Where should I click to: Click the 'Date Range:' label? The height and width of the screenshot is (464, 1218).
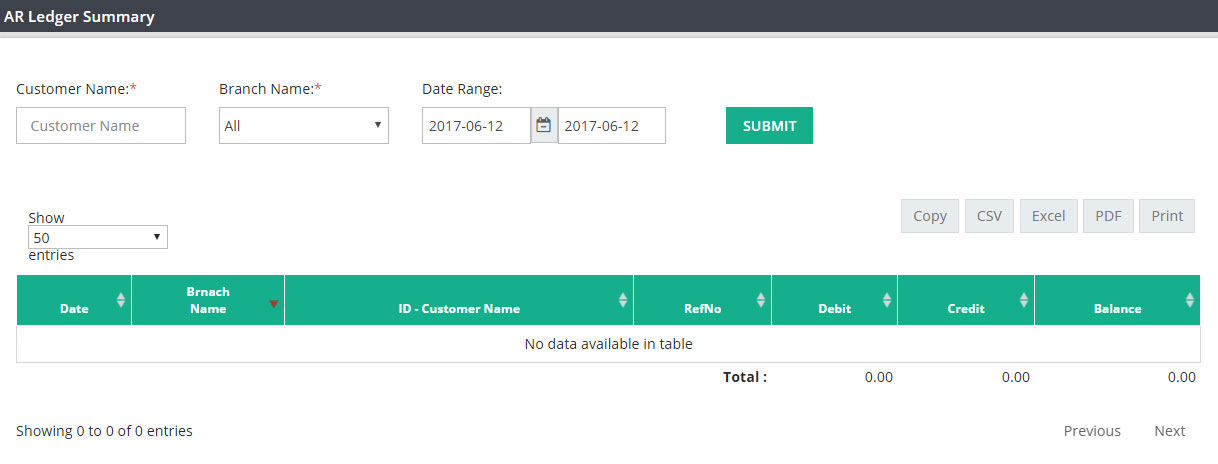tap(462, 89)
